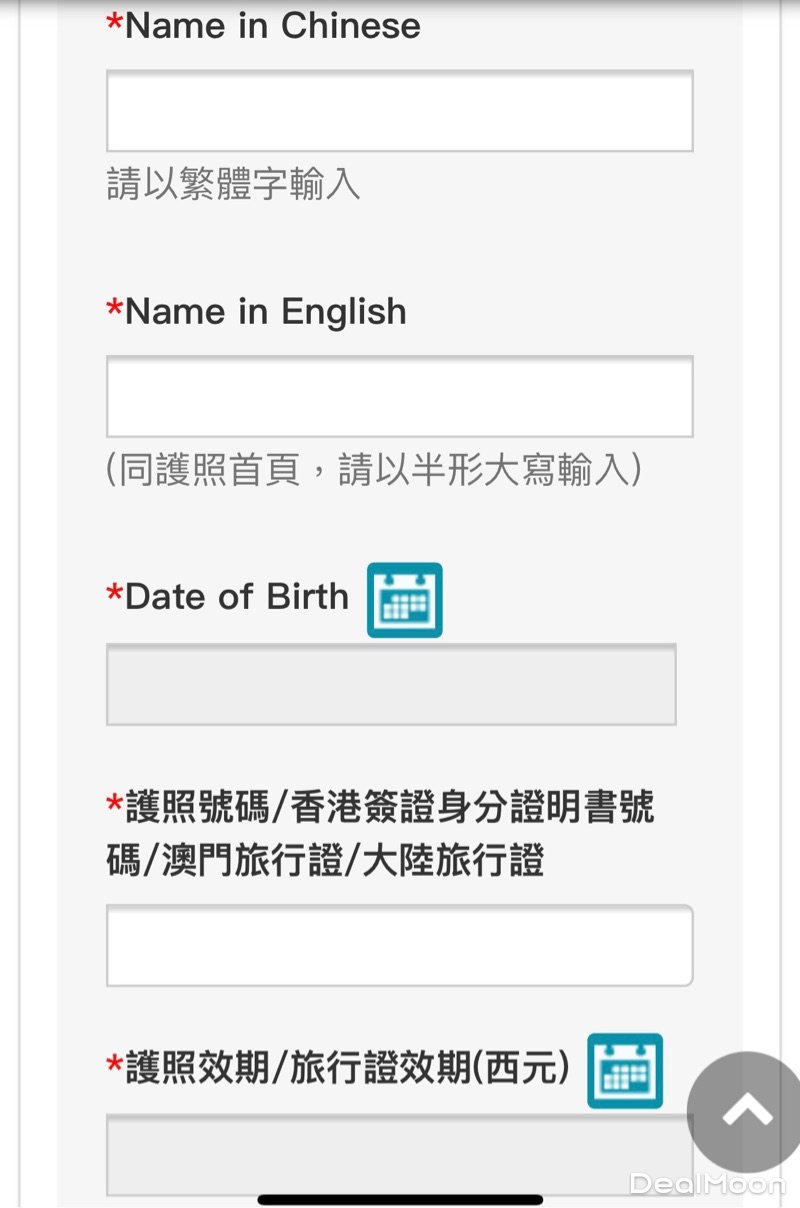The width and height of the screenshot is (800, 1208).
Task: Focus the Name in Chinese text box
Action: (399, 111)
